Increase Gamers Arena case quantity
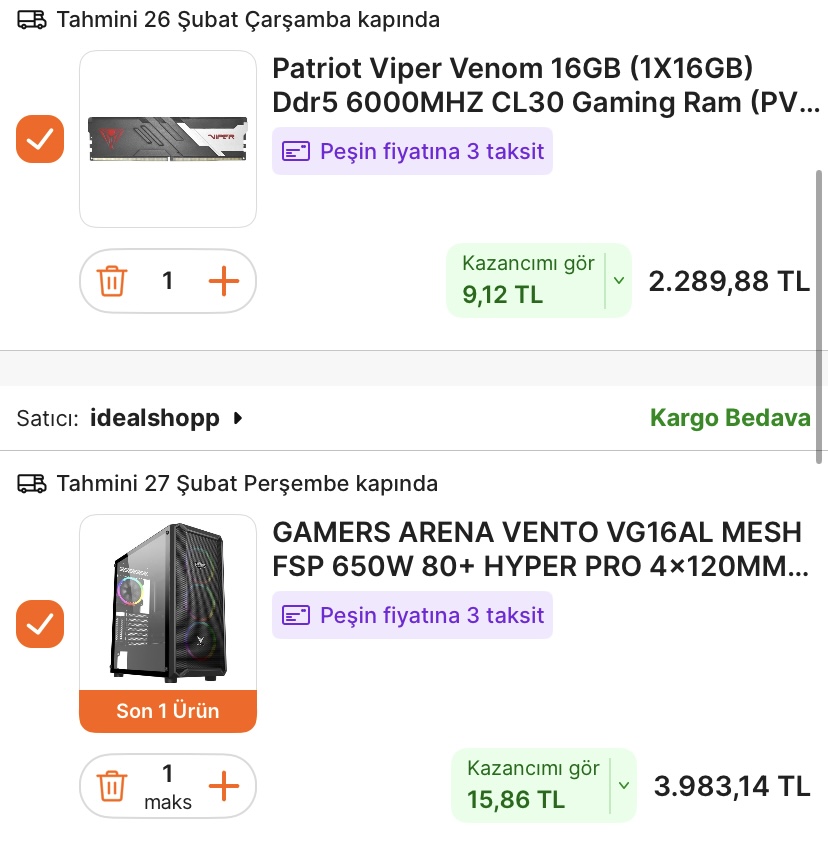Screen dimensions: 828x853 coord(224,786)
